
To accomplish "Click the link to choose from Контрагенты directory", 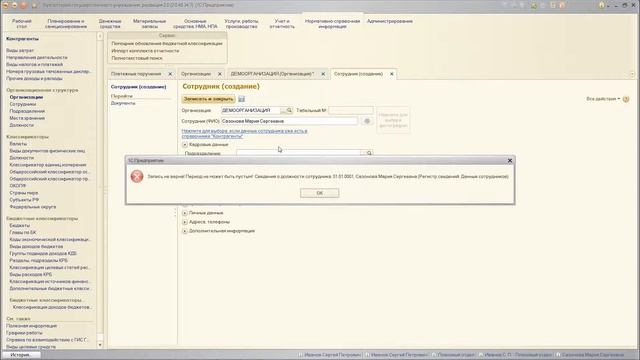I will tap(244, 133).
